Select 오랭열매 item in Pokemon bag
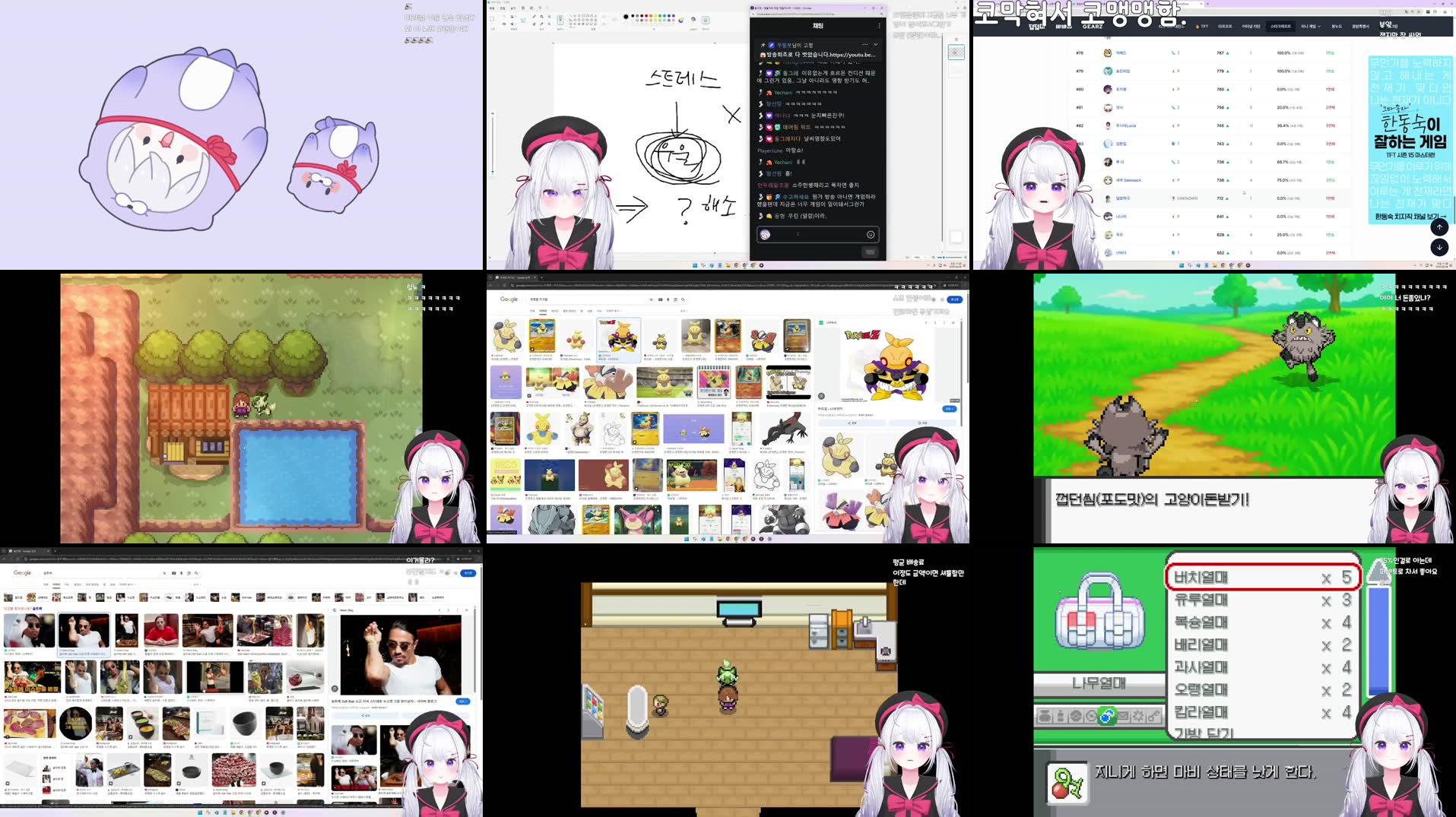The image size is (1456, 817). [x=1262, y=690]
